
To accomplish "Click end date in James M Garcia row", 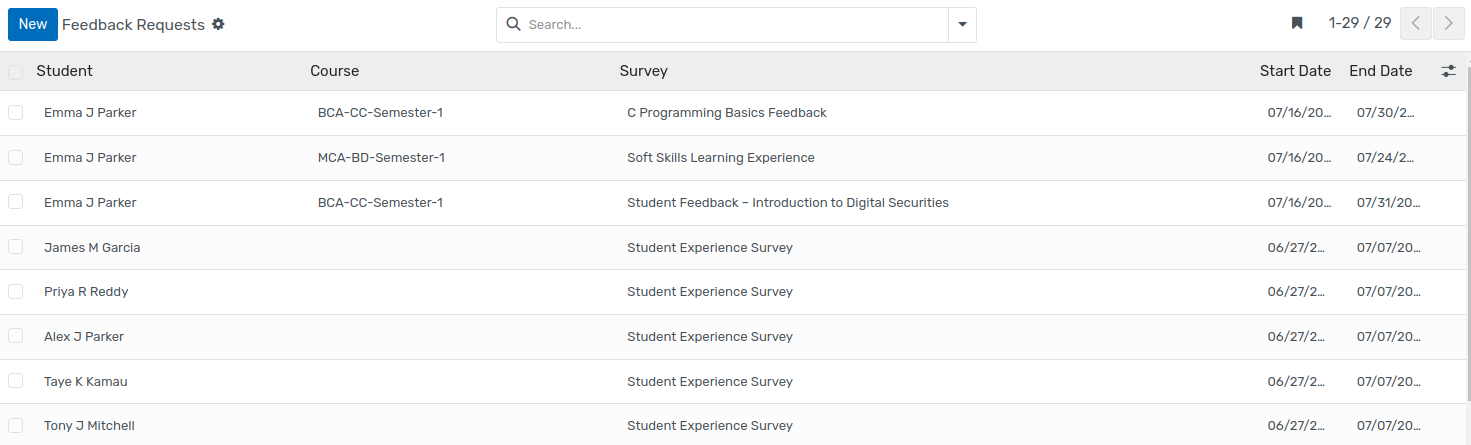I will coord(1388,248).
